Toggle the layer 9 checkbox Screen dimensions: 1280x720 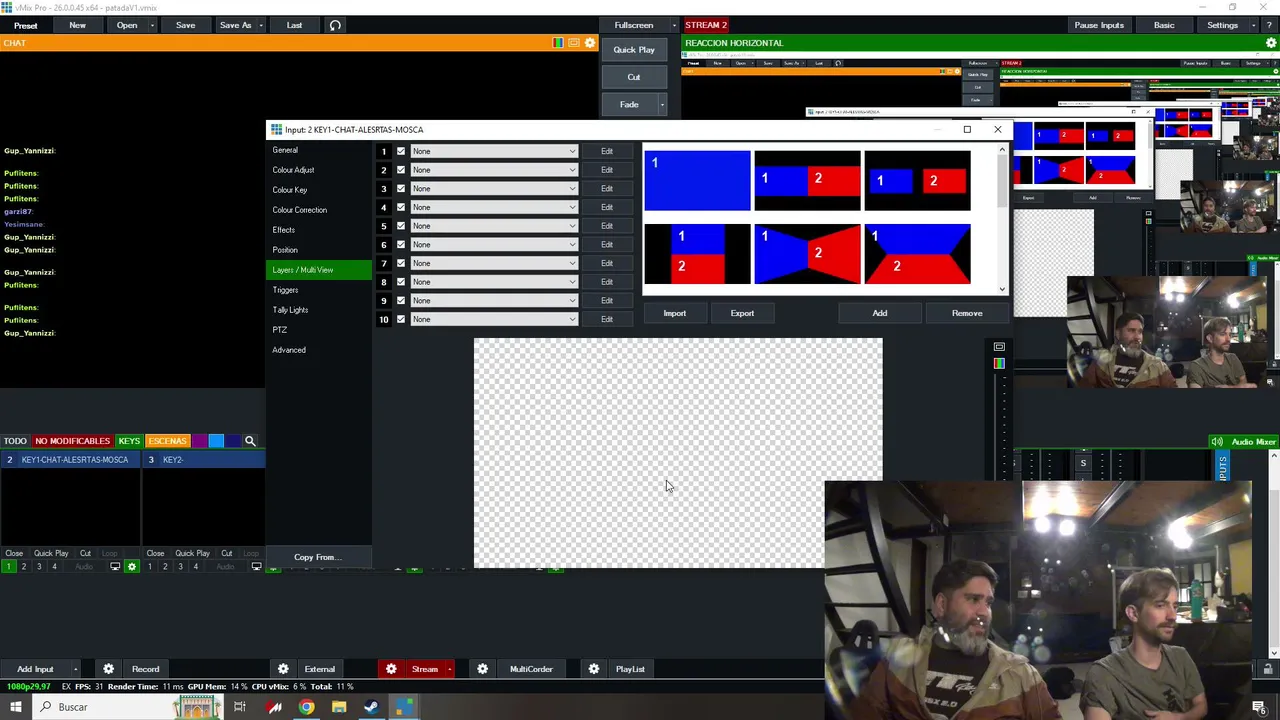(401, 300)
